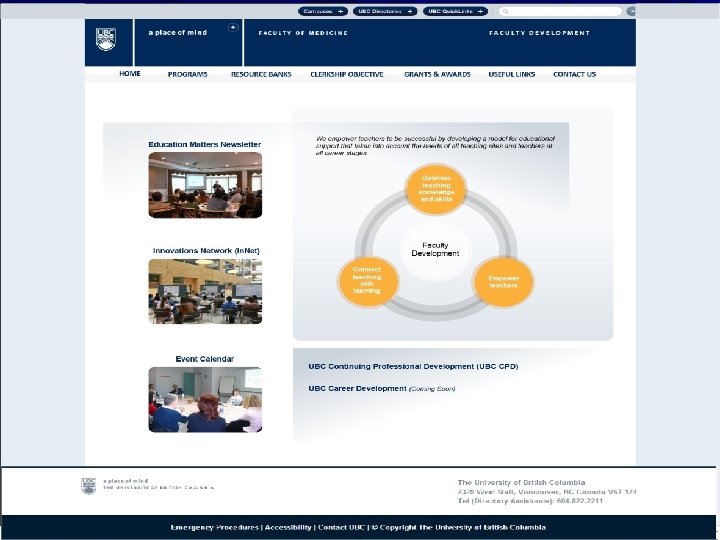Click the 'Empower teachers' orange circle
The width and height of the screenshot is (720, 540).
[x=503, y=281]
